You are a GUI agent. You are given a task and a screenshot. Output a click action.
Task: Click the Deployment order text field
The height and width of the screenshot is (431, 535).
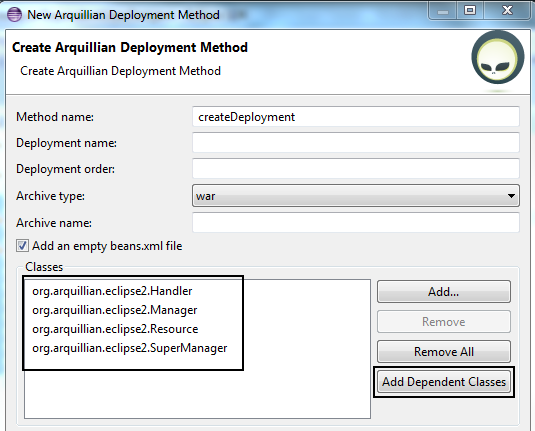pyautogui.click(x=356, y=169)
